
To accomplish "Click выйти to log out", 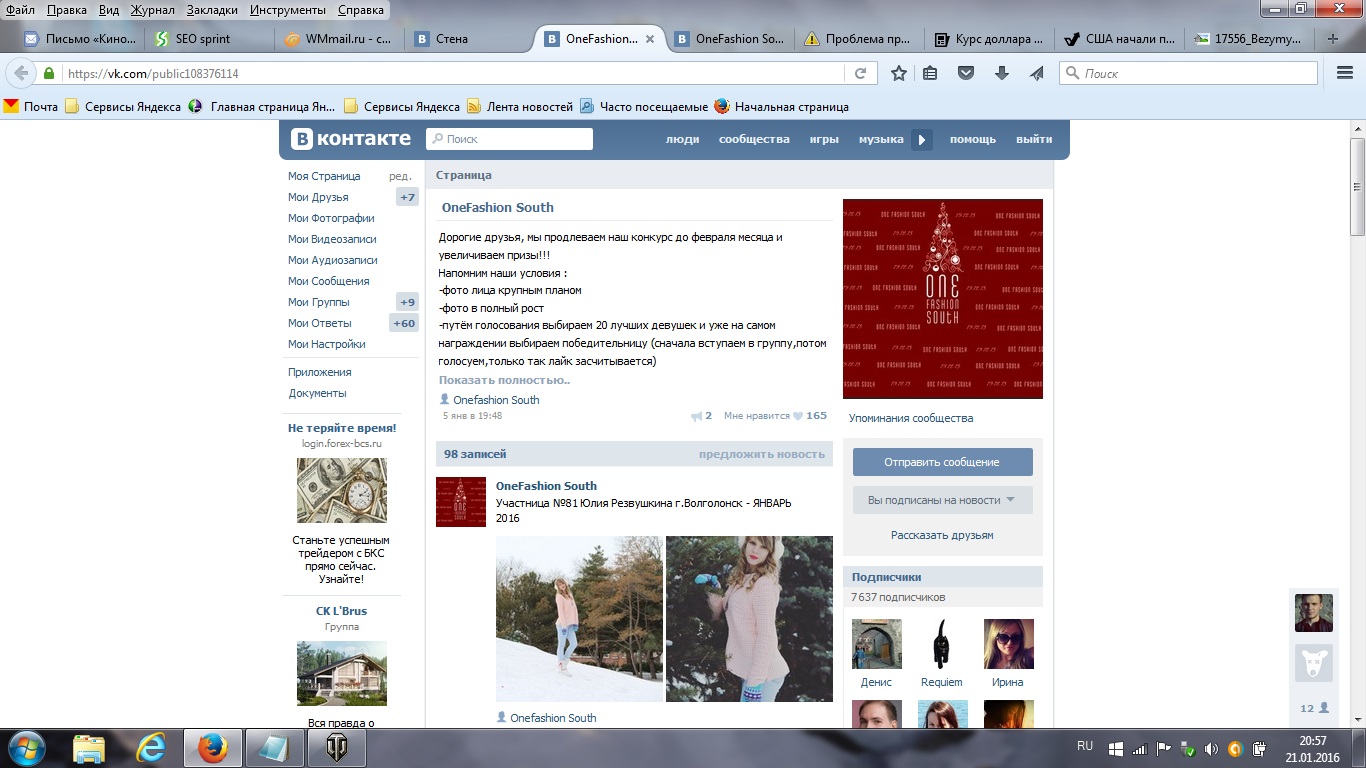I will [1034, 139].
